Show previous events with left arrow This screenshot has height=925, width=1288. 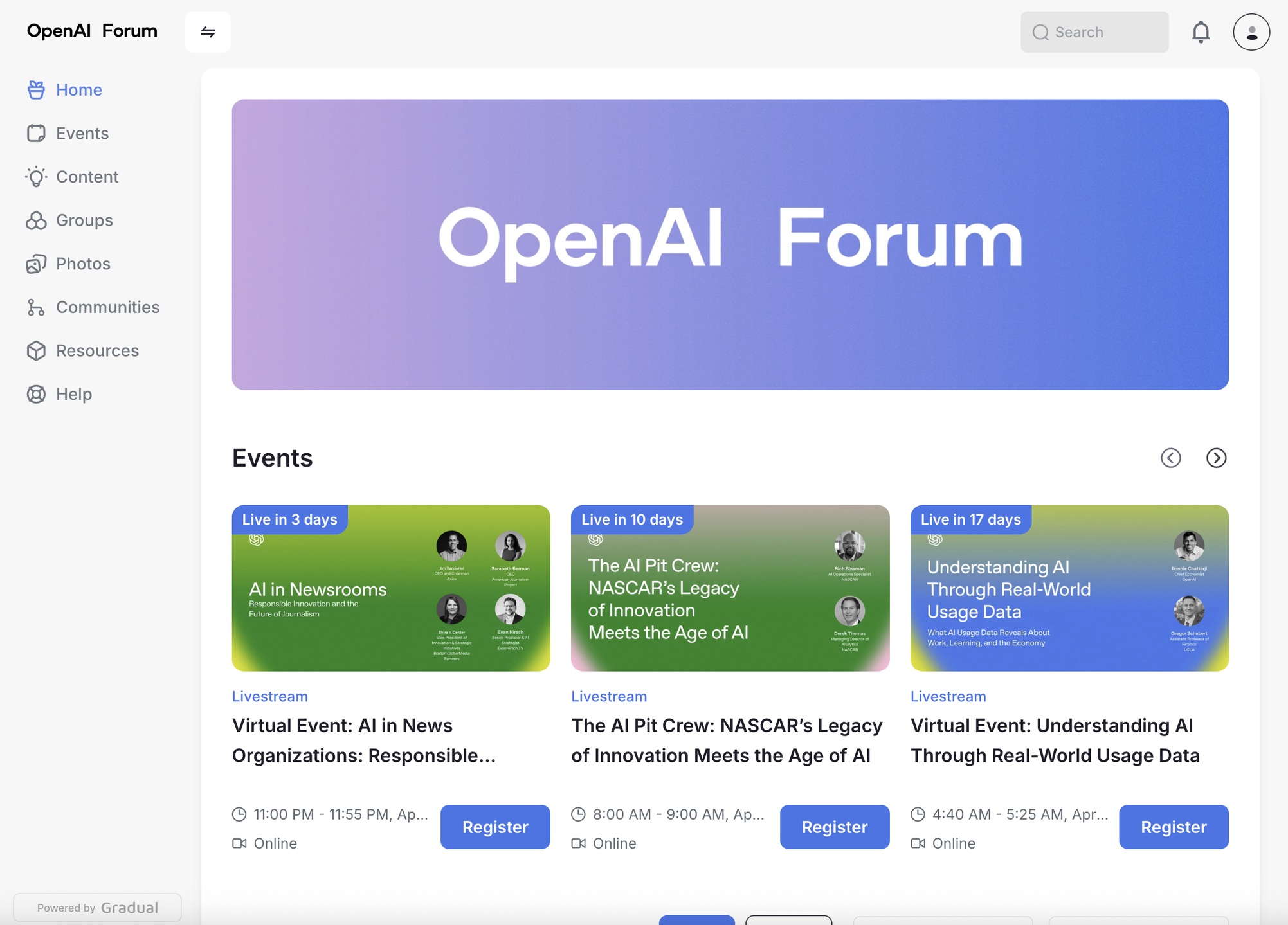(1170, 458)
